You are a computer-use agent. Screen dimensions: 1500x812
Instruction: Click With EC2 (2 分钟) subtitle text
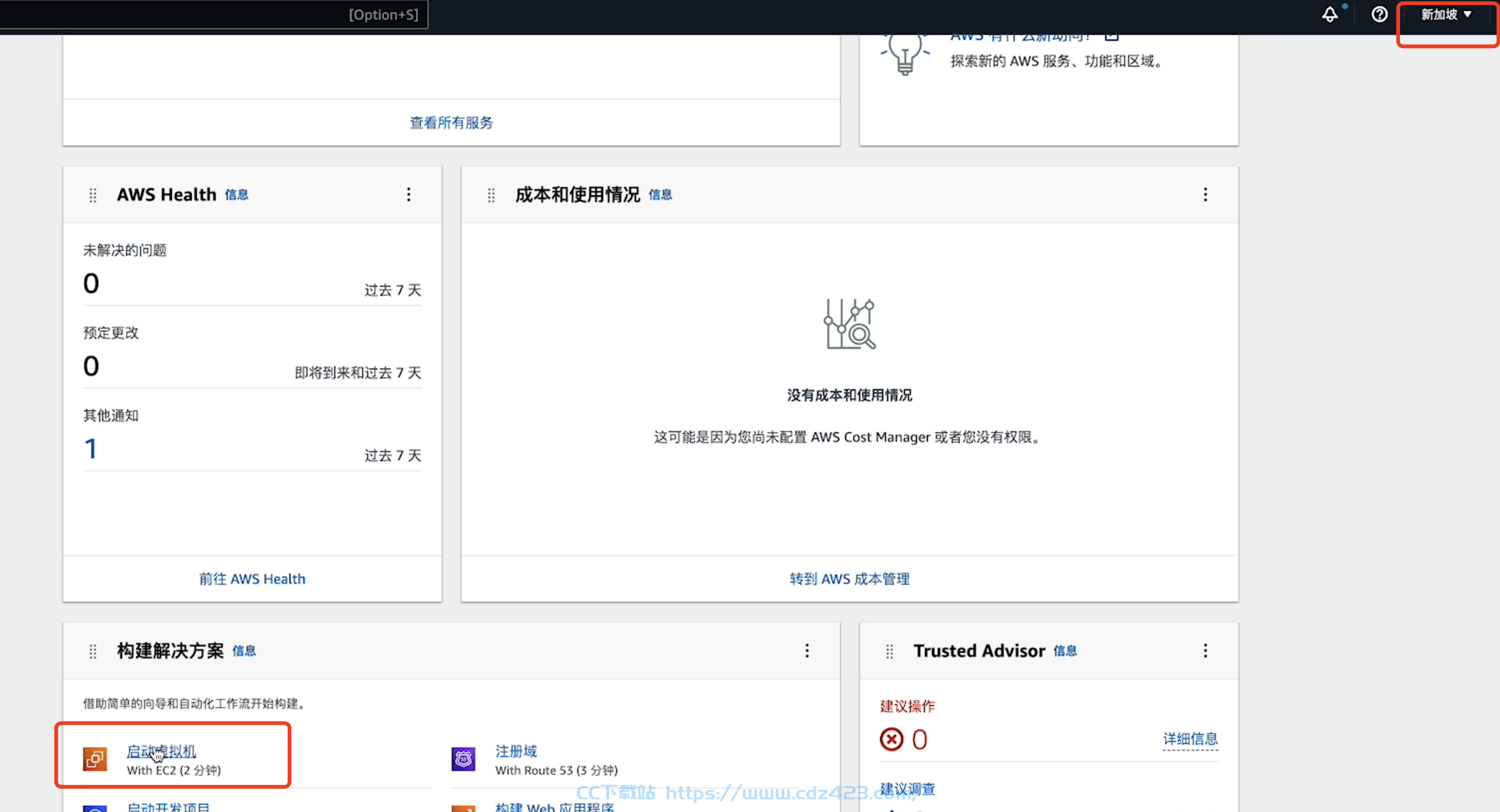point(174,770)
